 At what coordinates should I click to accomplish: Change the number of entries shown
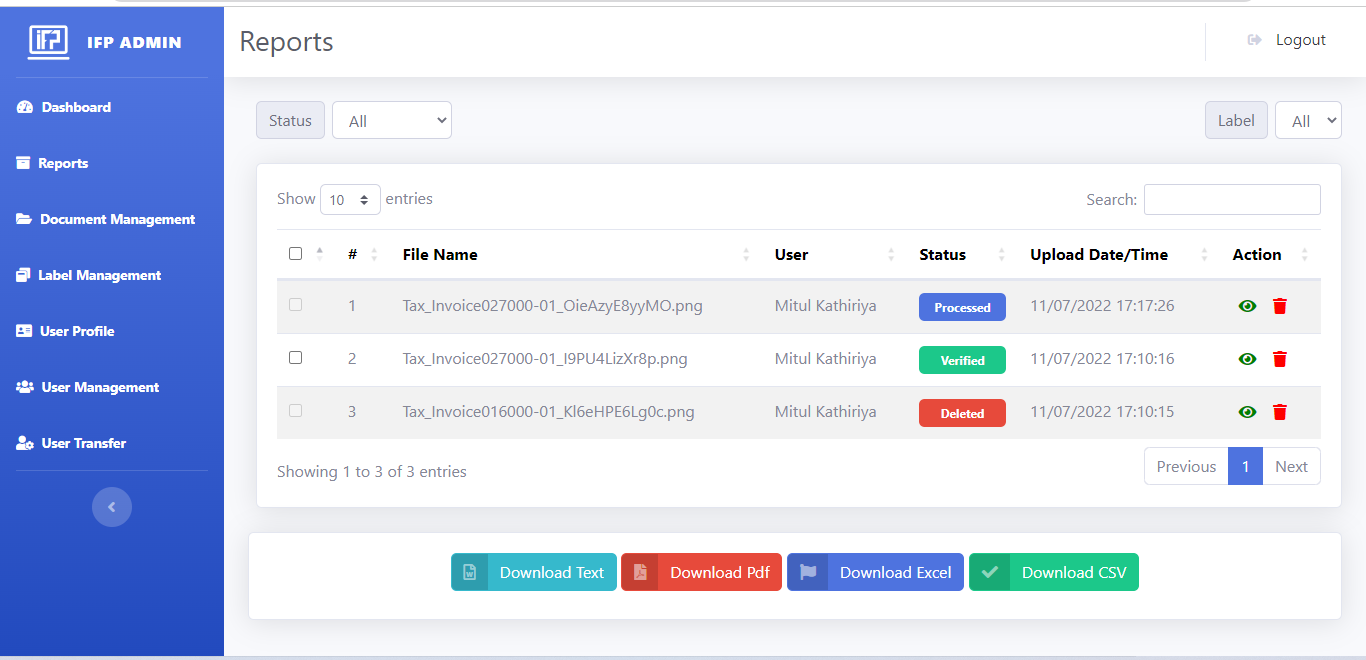pyautogui.click(x=350, y=200)
